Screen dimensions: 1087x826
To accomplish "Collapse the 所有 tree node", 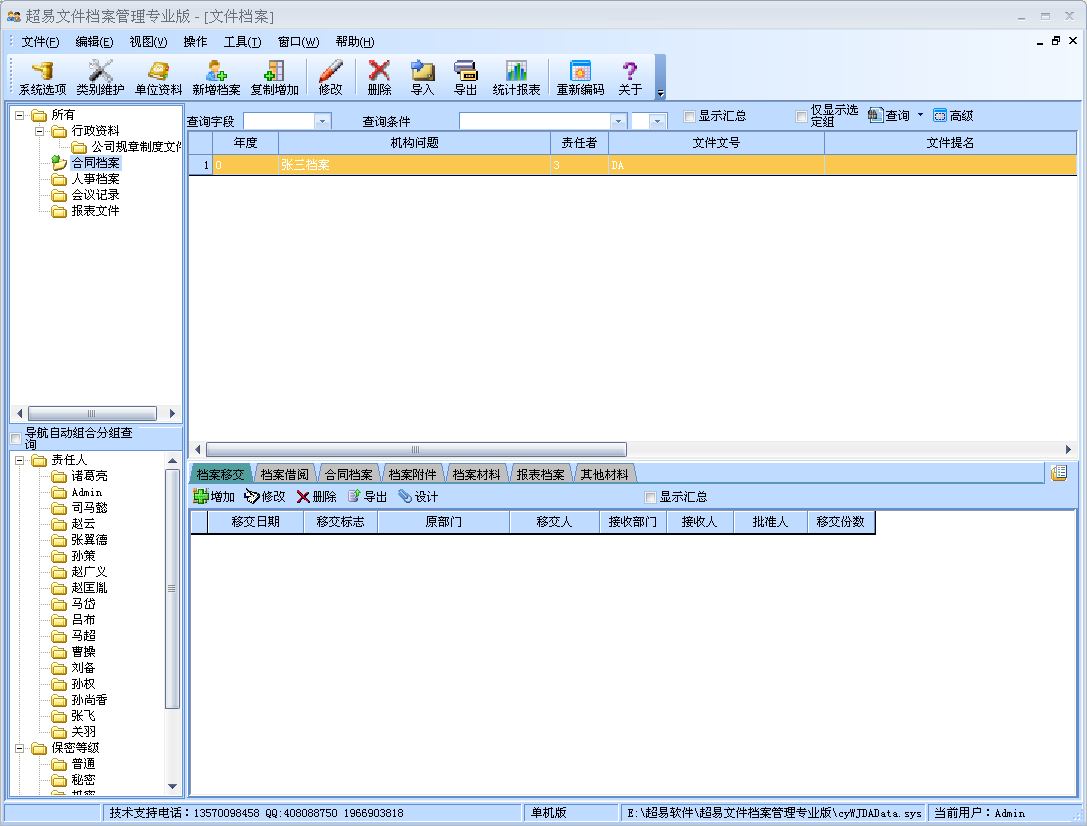I will pyautogui.click(x=19, y=115).
